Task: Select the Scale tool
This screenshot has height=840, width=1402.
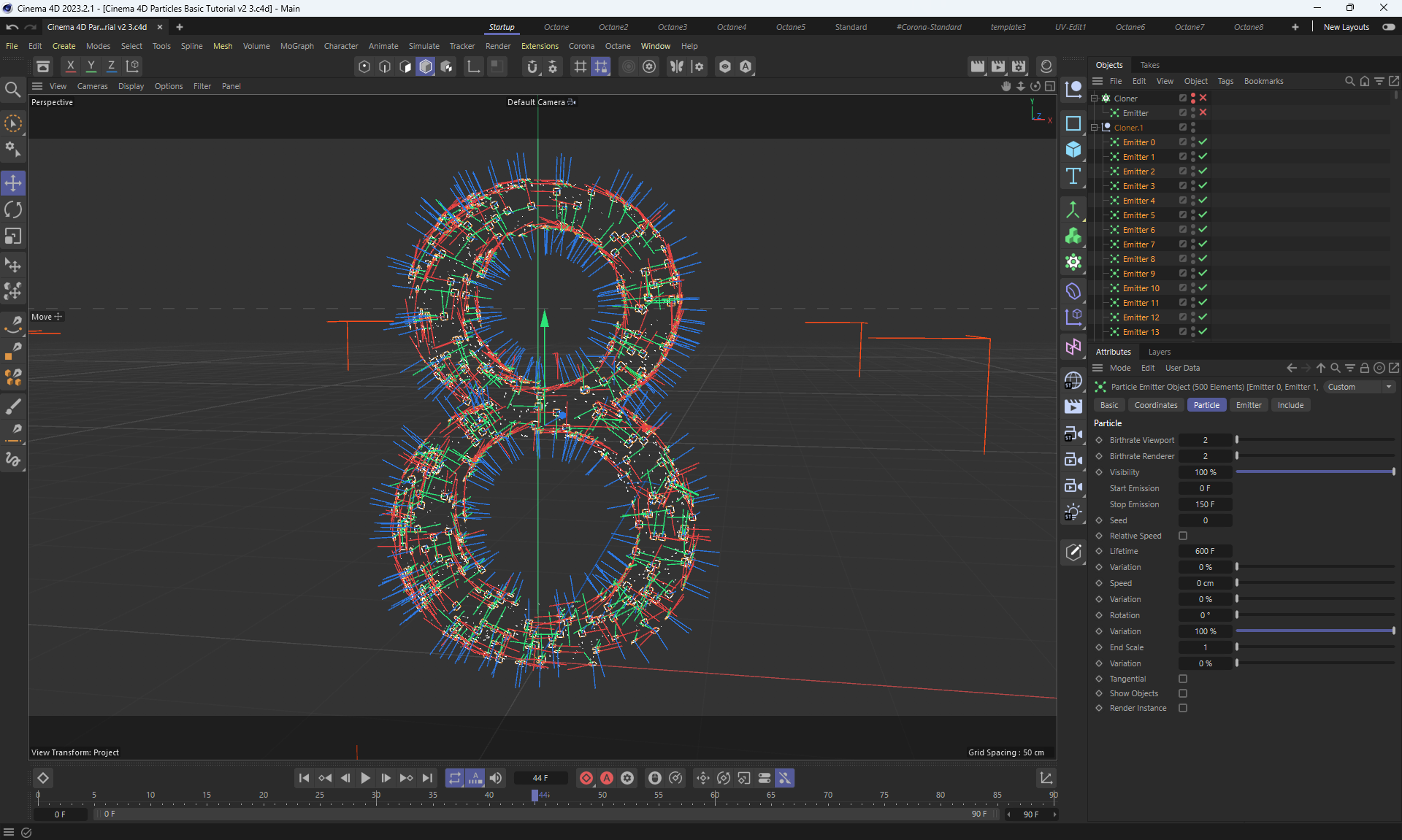Action: [13, 236]
